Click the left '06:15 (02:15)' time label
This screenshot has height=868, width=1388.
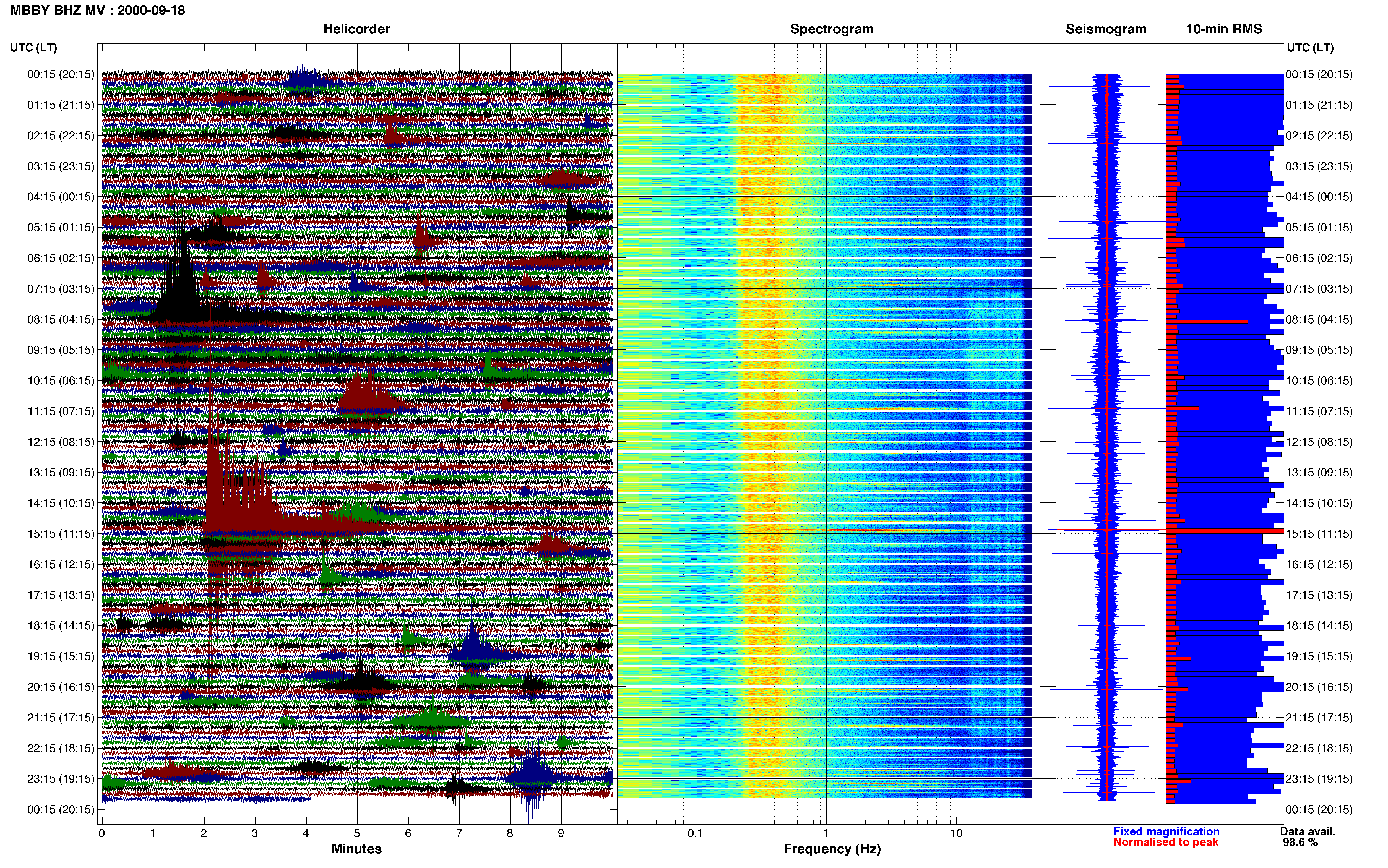point(61,258)
